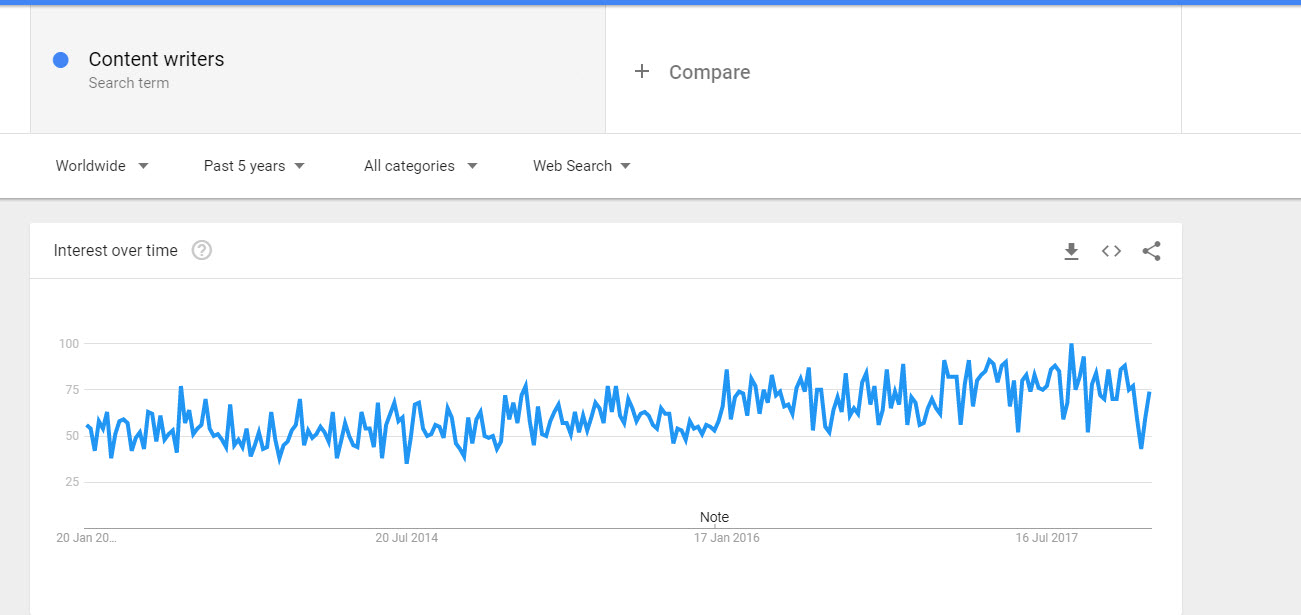Expand the Worldwide region dropdown
Screen dimensions: 1301x615
pyautogui.click(x=102, y=166)
